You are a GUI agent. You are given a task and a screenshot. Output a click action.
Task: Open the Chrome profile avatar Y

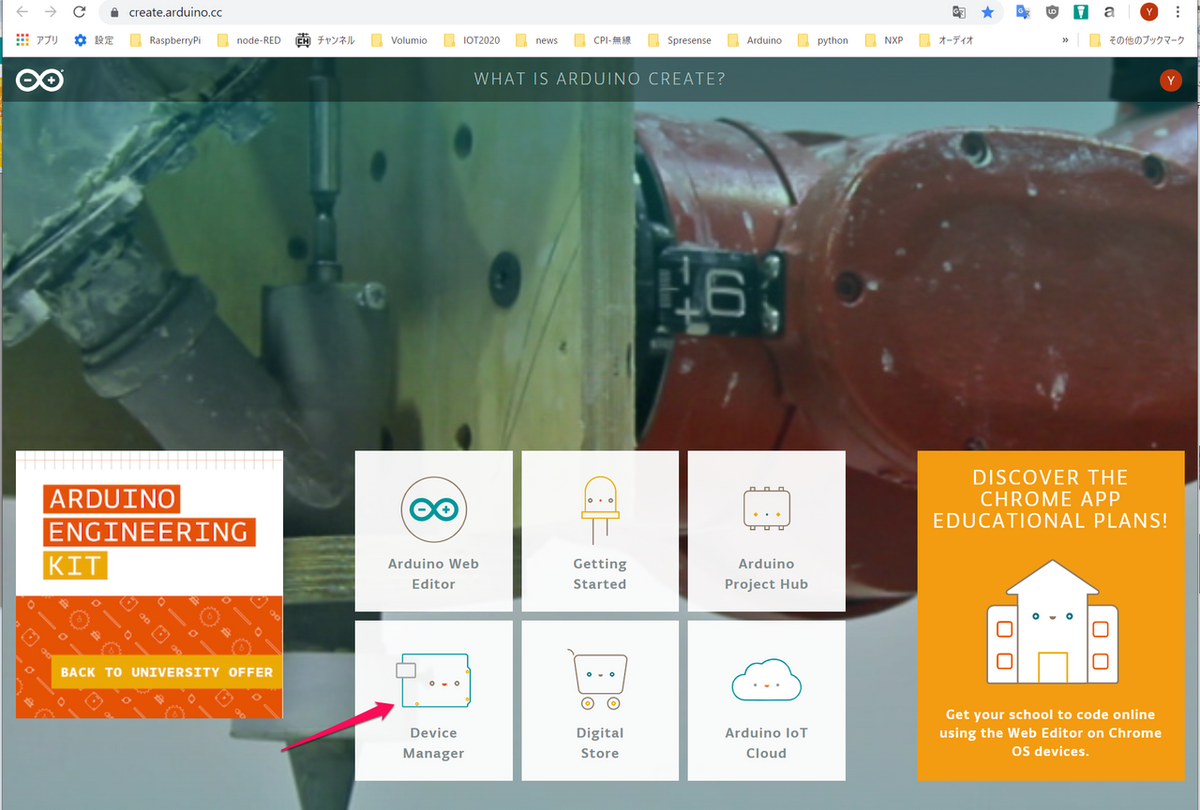1149,13
